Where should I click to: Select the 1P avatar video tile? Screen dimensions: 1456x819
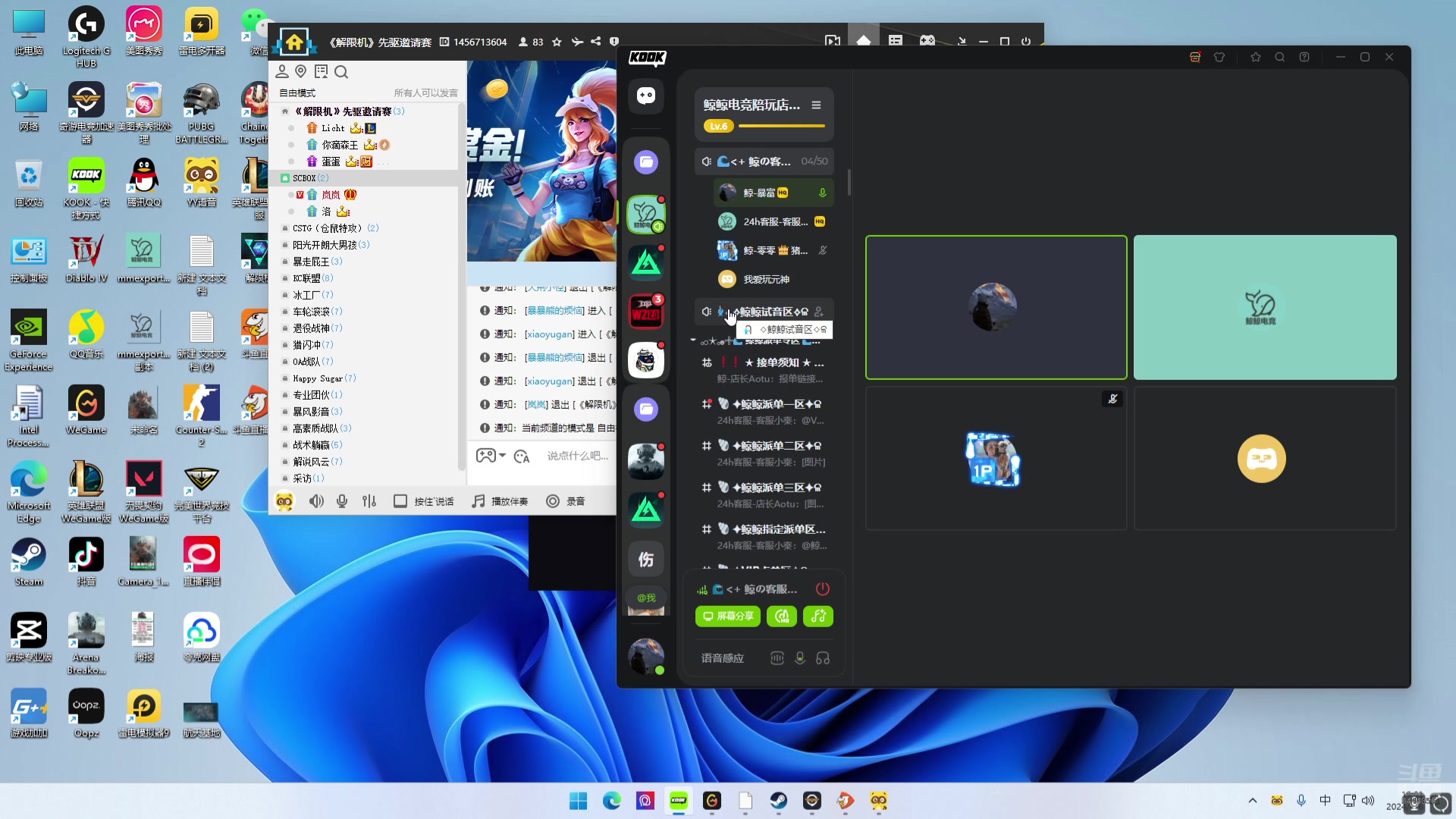(x=996, y=458)
